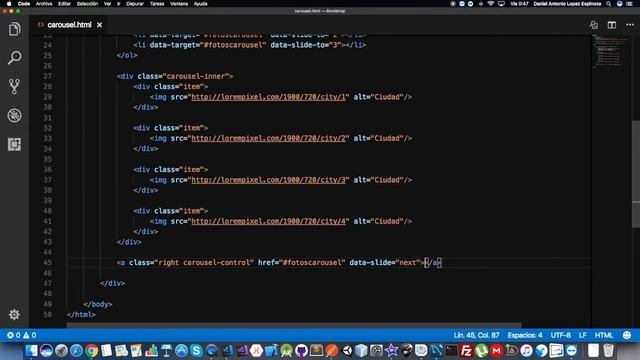This screenshot has height=360, width=640.
Task: Follow the lorempixel city/1 image link
Action: click(269, 97)
